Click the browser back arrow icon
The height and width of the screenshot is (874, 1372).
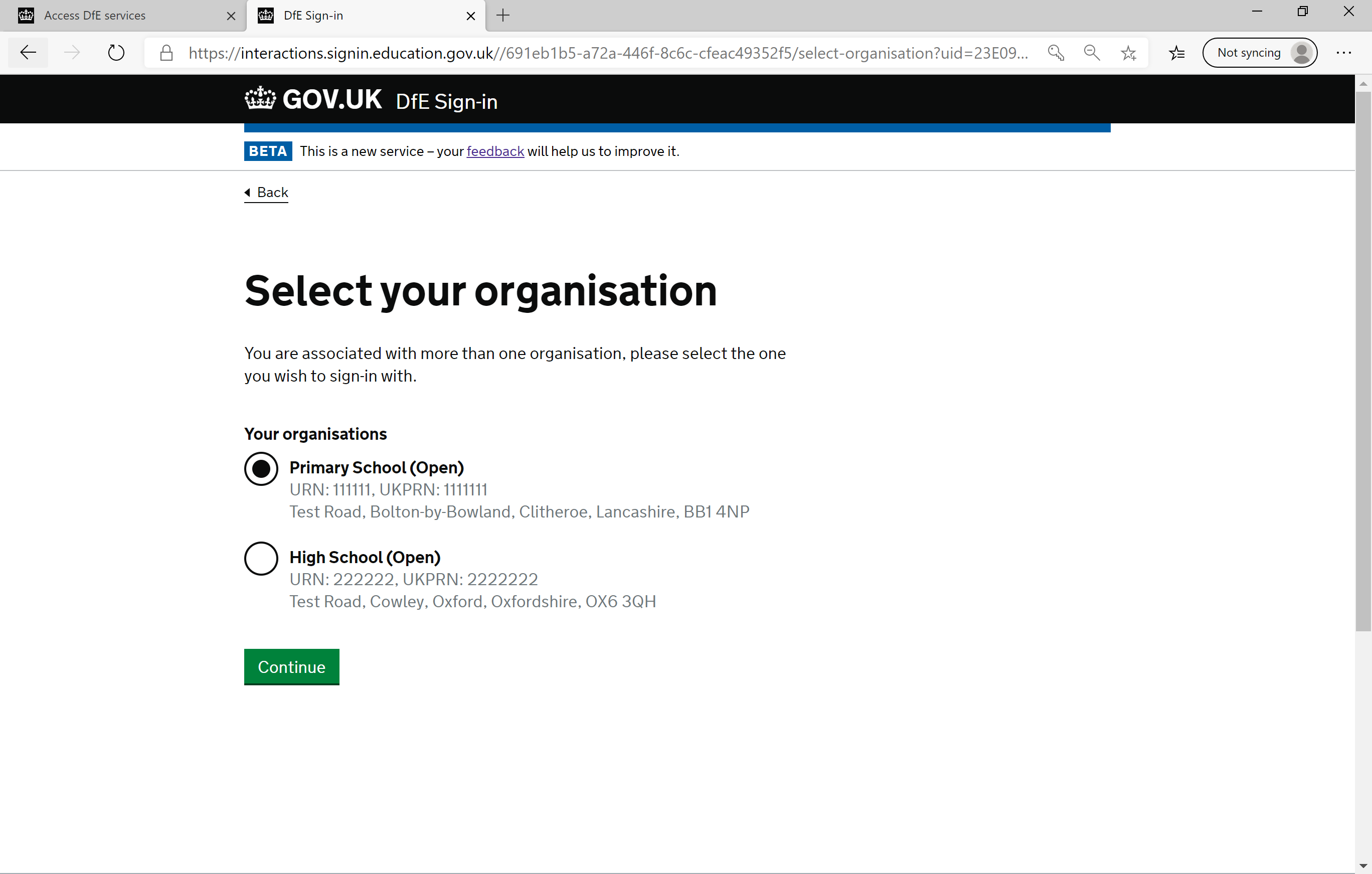[28, 53]
